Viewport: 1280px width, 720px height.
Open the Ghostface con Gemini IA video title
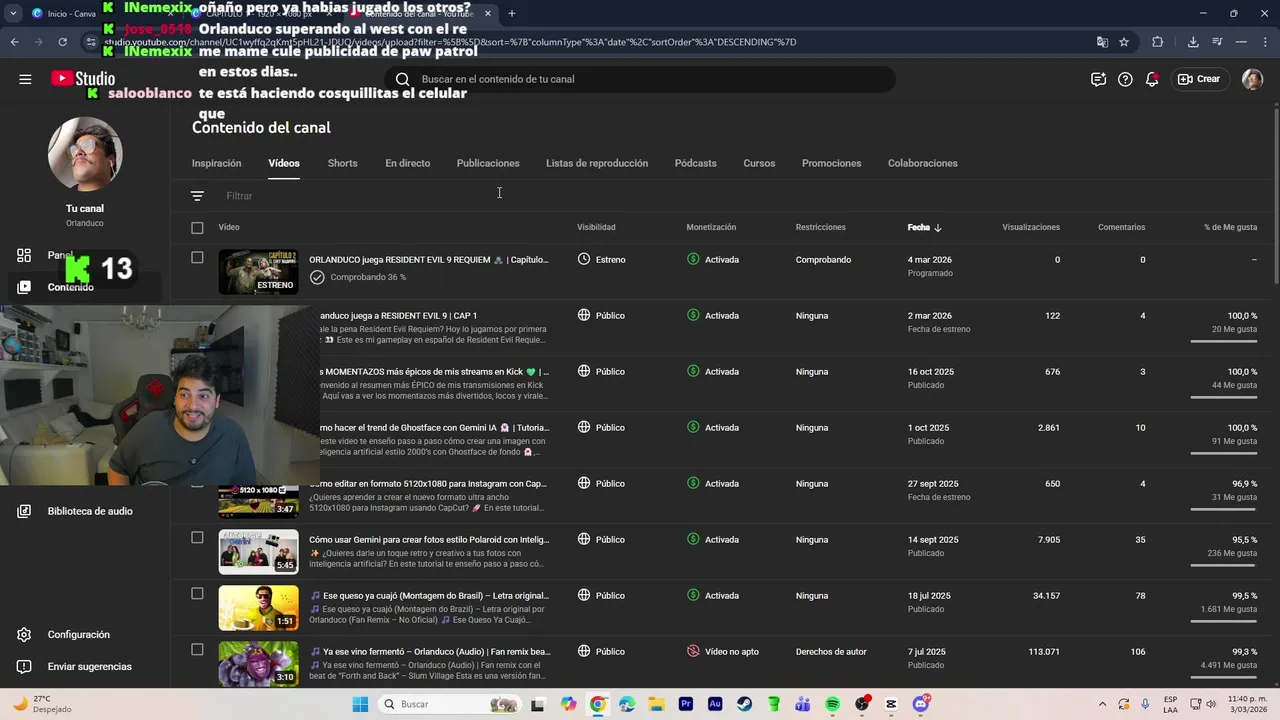pyautogui.click(x=435, y=428)
